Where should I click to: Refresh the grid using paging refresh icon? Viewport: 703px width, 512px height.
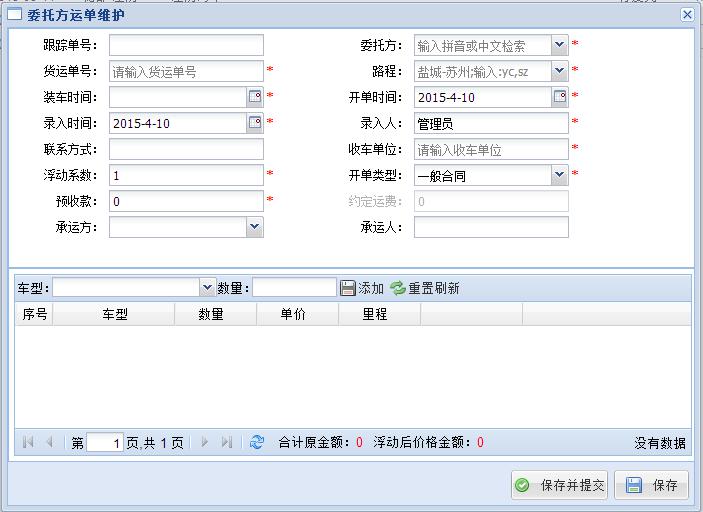click(257, 442)
